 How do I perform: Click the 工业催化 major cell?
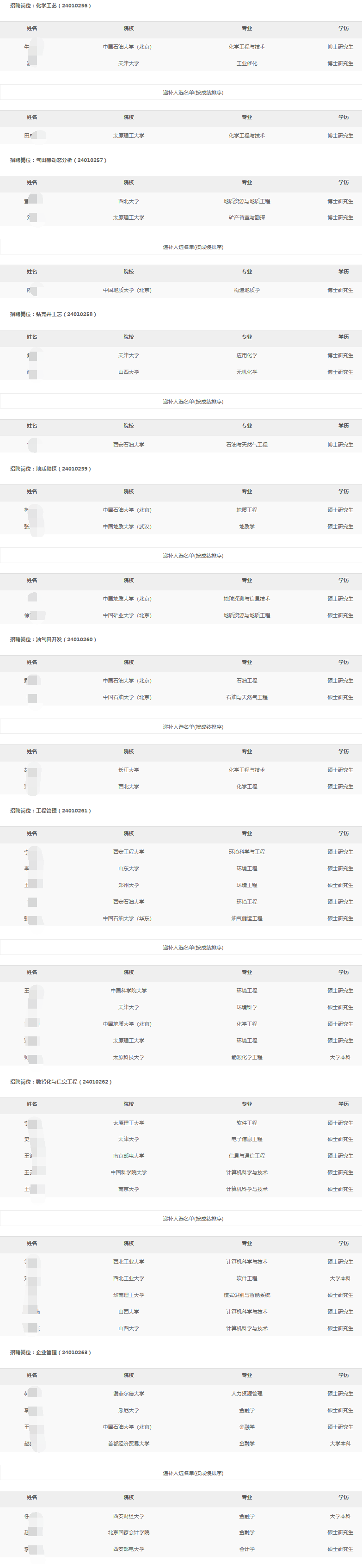pyautogui.click(x=246, y=63)
